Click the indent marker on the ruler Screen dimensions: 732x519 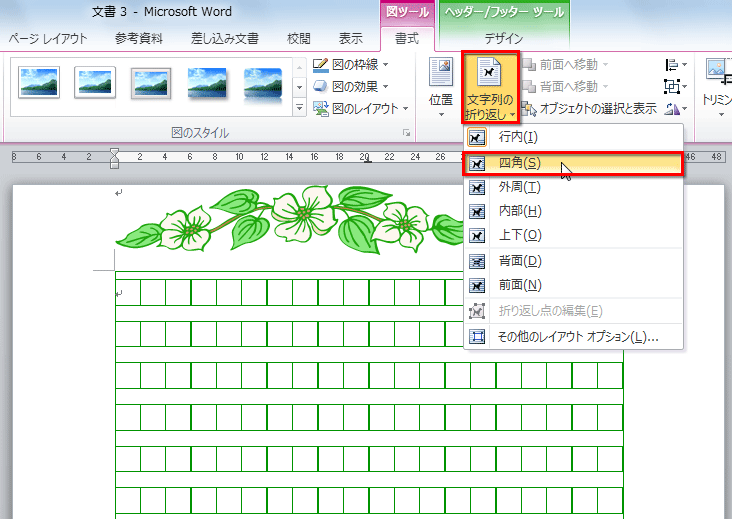(114, 158)
